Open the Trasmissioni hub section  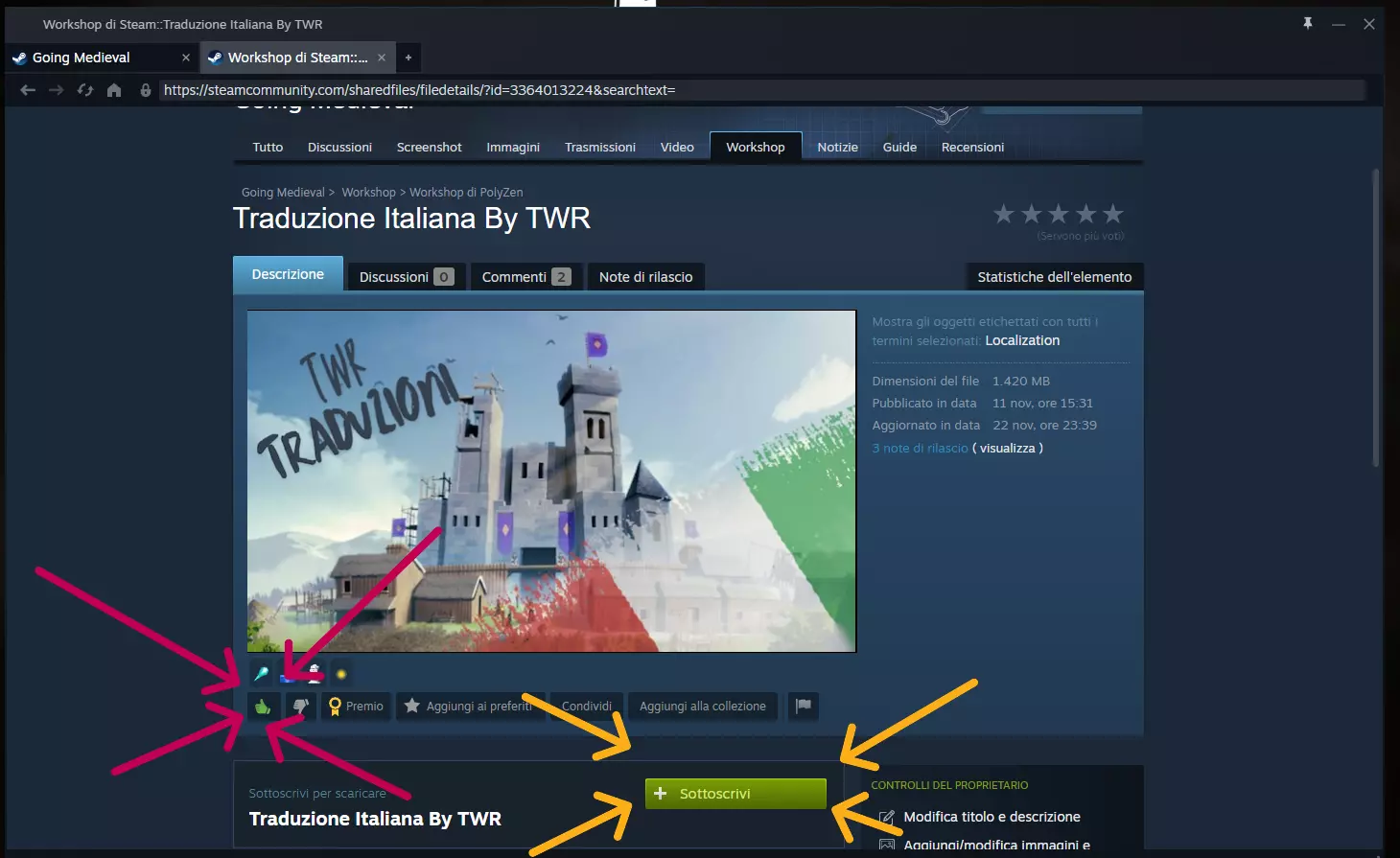coord(600,148)
